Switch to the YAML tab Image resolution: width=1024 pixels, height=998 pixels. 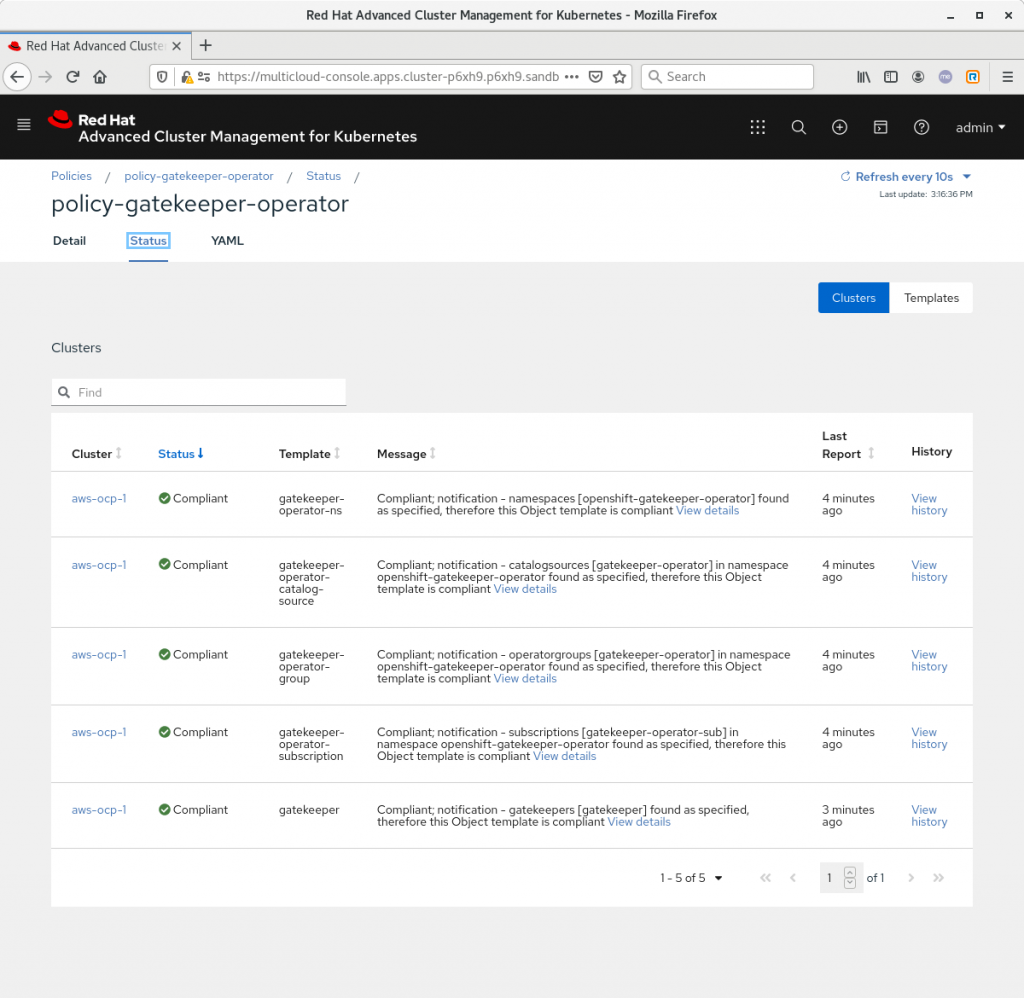(227, 241)
